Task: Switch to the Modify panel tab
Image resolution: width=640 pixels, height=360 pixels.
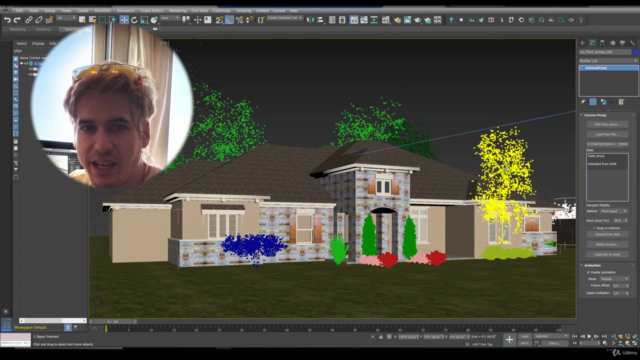Action: tap(592, 43)
